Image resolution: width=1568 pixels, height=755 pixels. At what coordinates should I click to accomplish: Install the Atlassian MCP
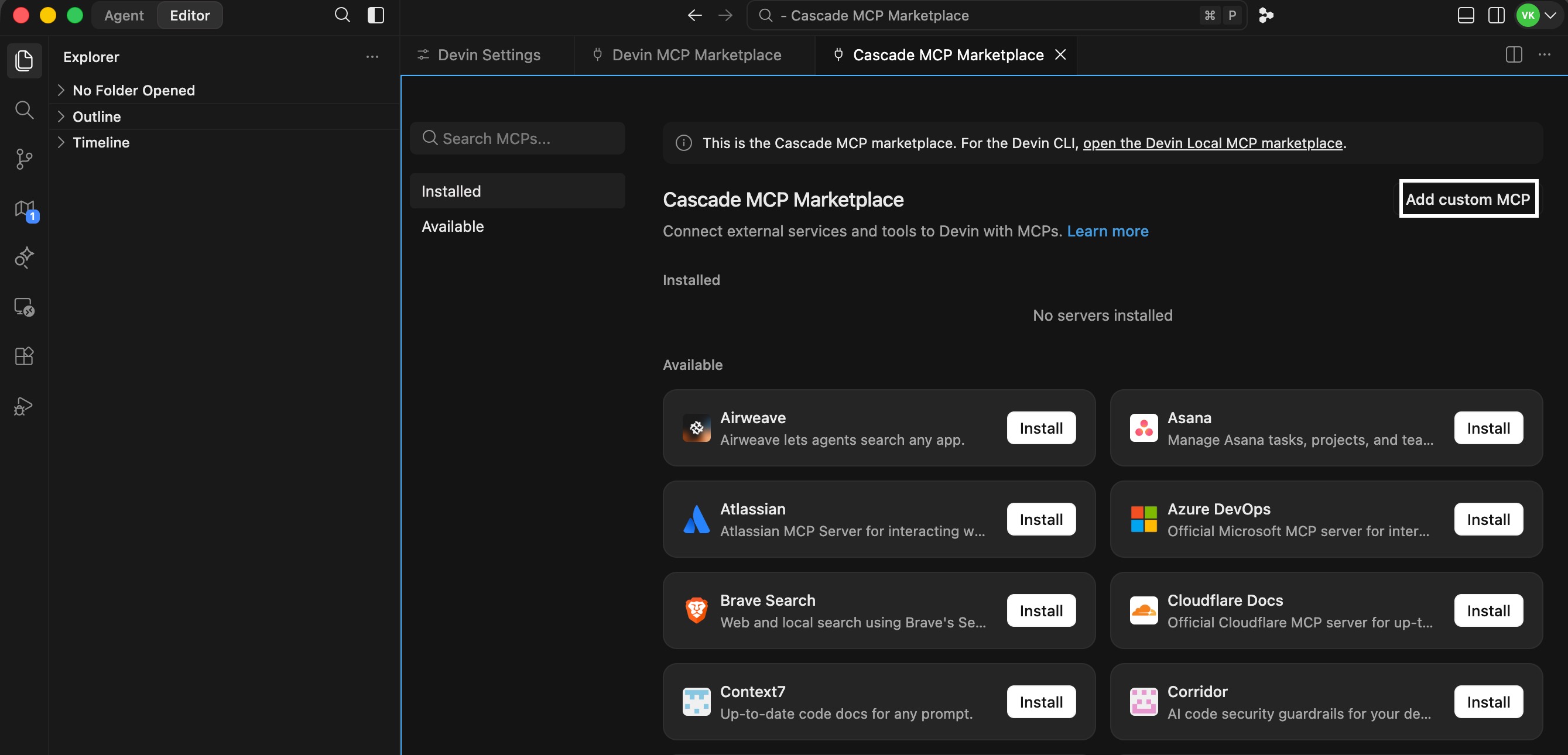coord(1041,520)
